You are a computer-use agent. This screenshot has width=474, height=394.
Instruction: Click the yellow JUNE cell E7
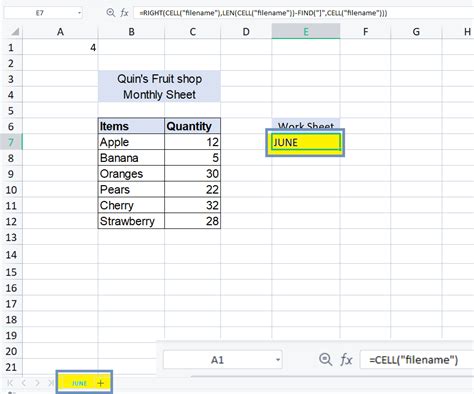(306, 143)
